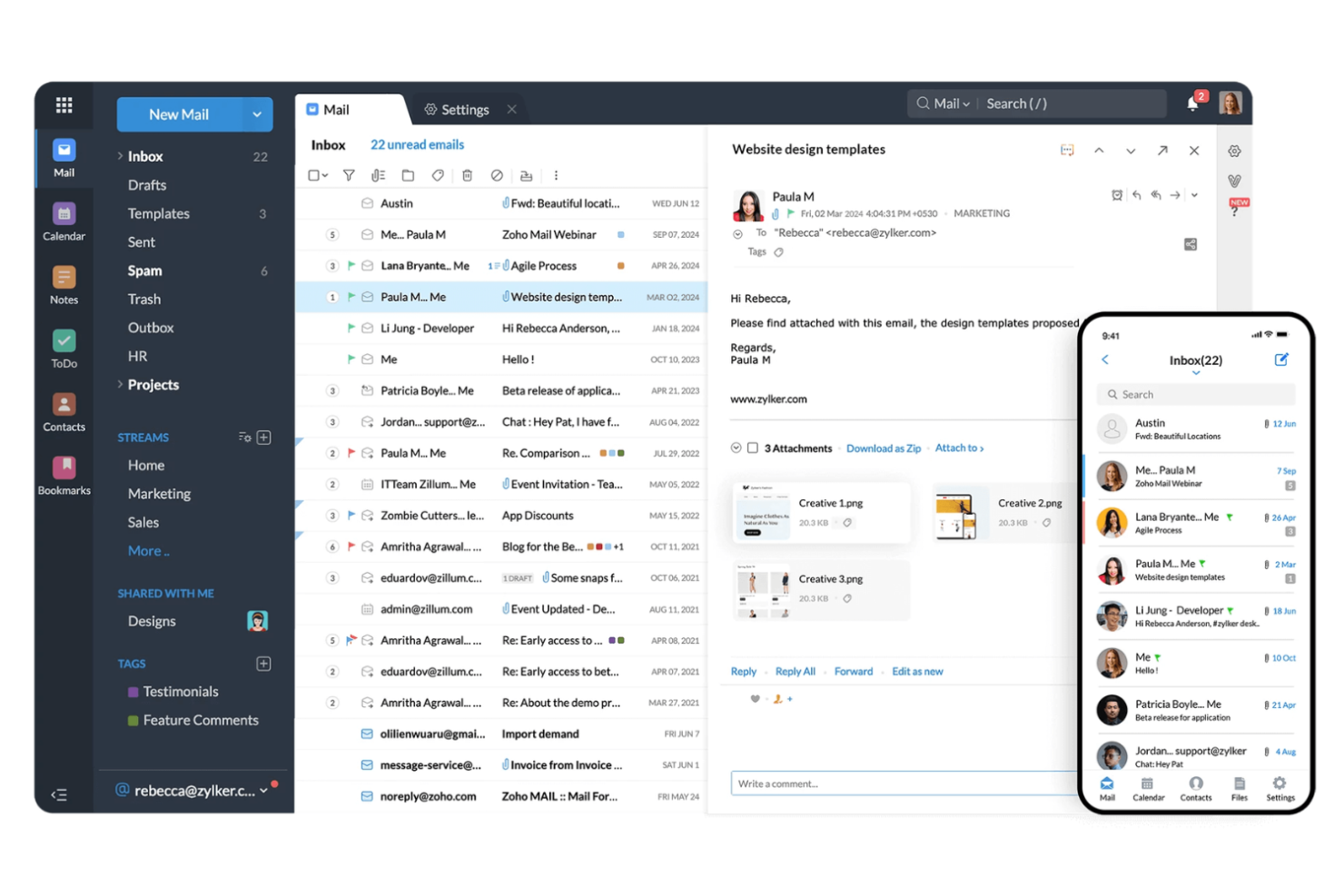Check the select-all box in the inbox toolbar

click(314, 175)
